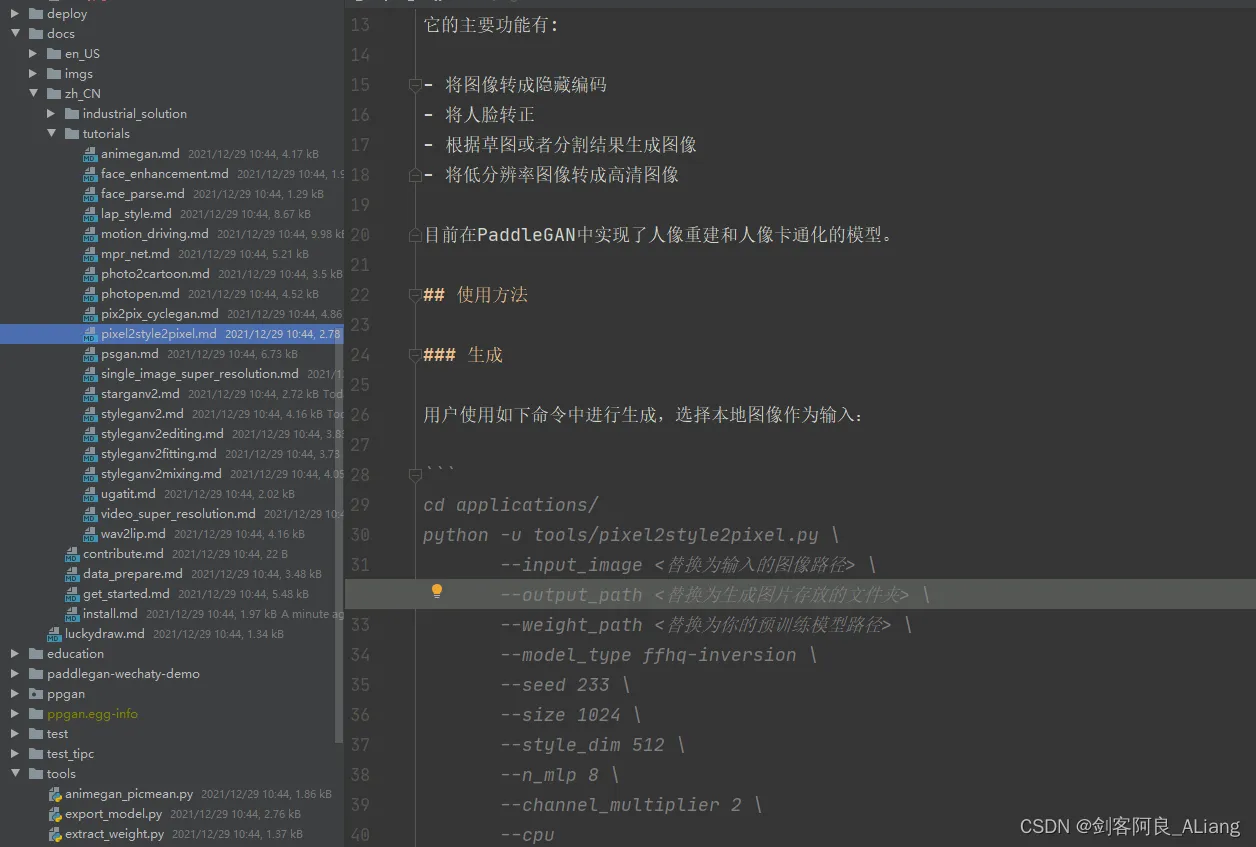Screen dimensions: 1256x847
Task: Click the extract_weight.py Python file icon
Action: point(55,834)
